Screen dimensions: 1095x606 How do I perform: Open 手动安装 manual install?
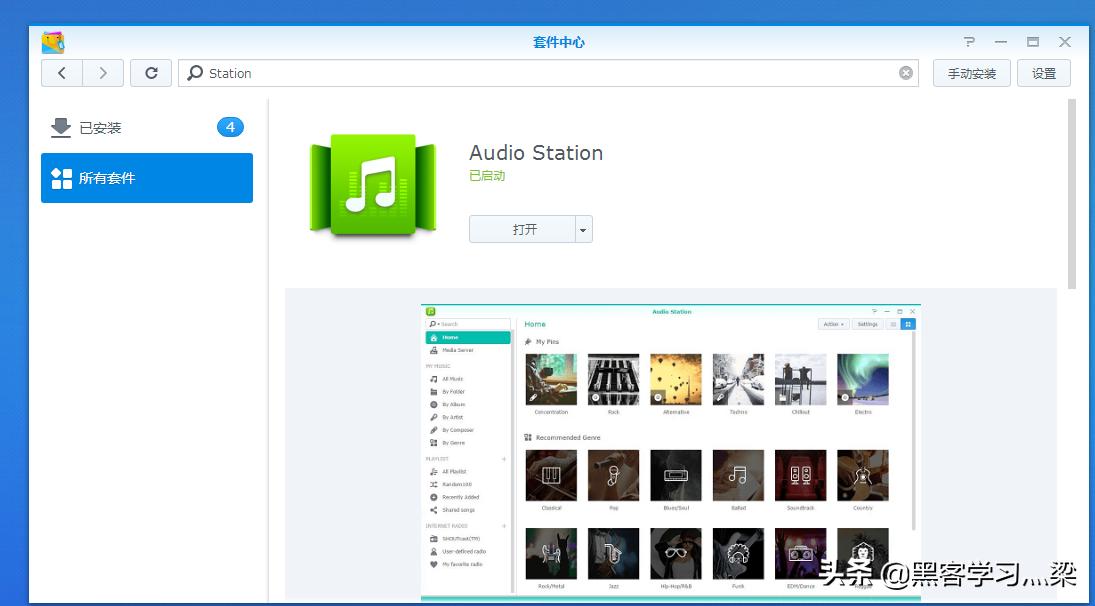pyautogui.click(x=971, y=73)
